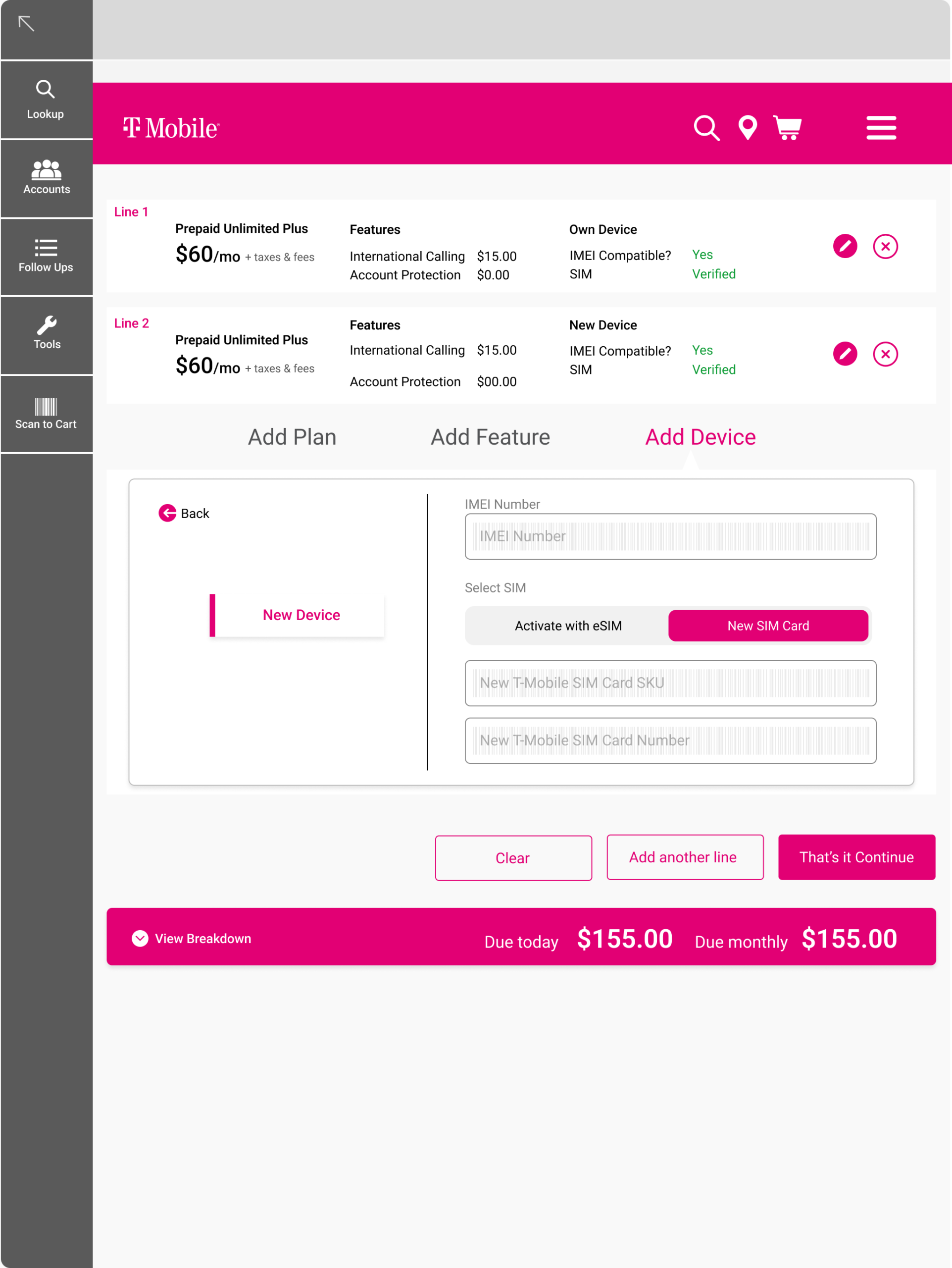Open the hamburger menu
This screenshot has width=952, height=1268.
[880, 127]
